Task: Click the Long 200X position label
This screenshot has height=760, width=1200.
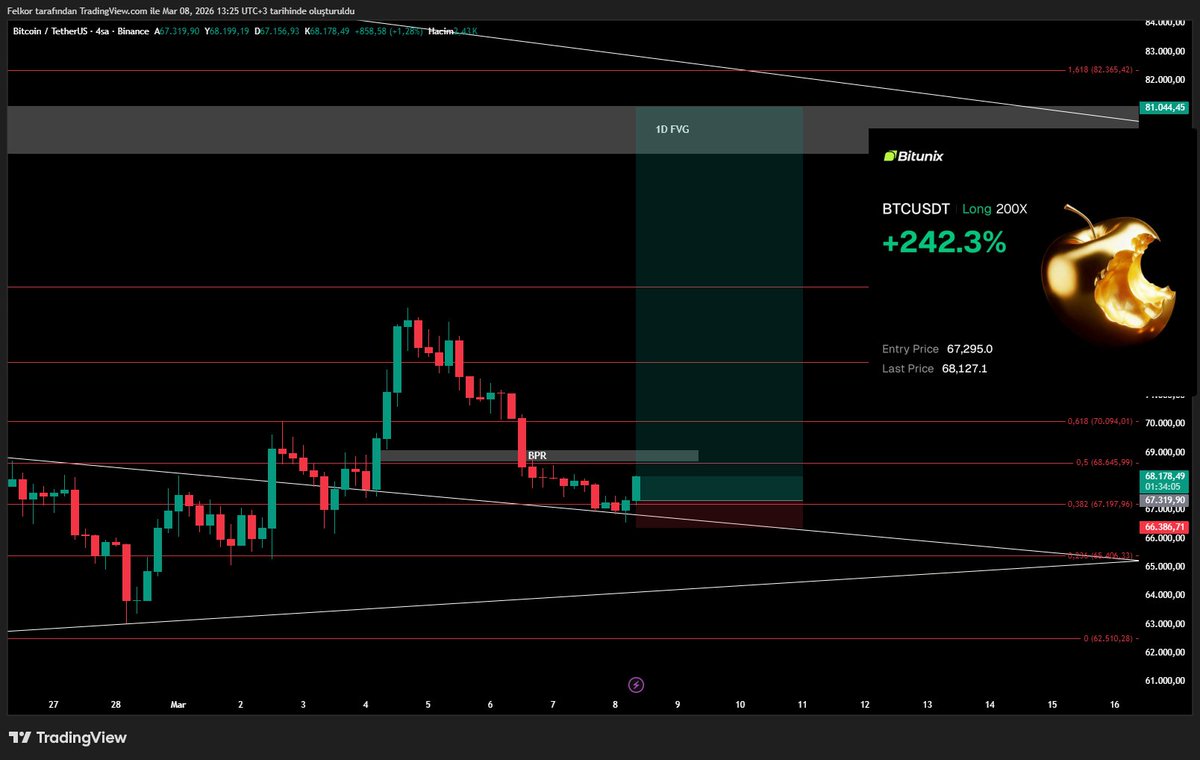Action: [994, 210]
